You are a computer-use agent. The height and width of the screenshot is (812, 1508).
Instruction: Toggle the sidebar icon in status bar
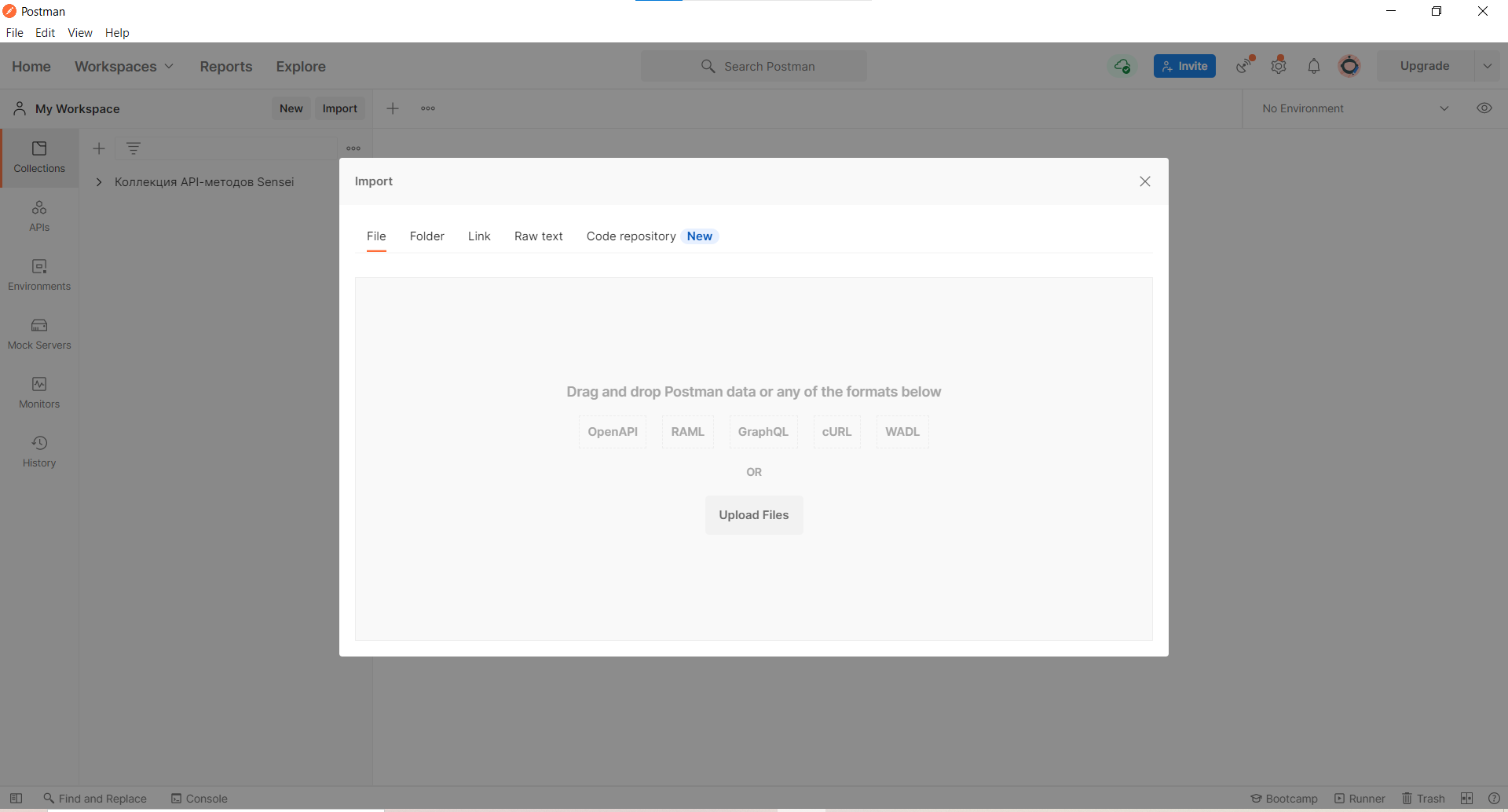point(16,799)
